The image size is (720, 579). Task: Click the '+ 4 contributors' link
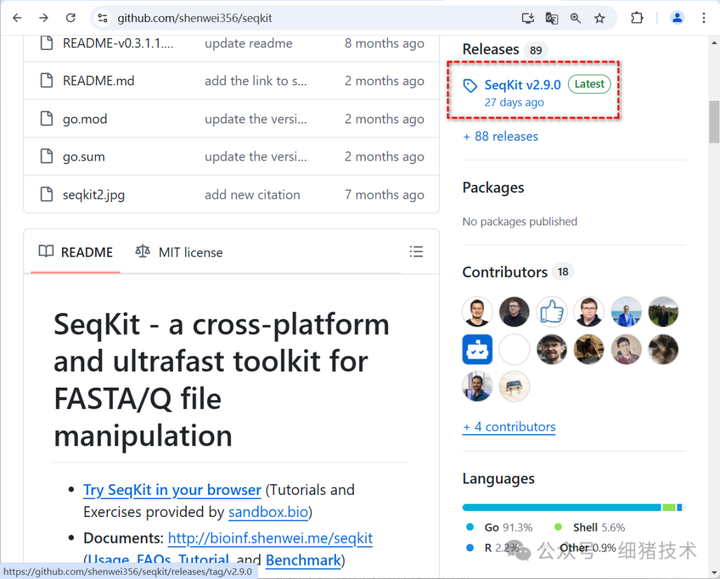coord(509,426)
